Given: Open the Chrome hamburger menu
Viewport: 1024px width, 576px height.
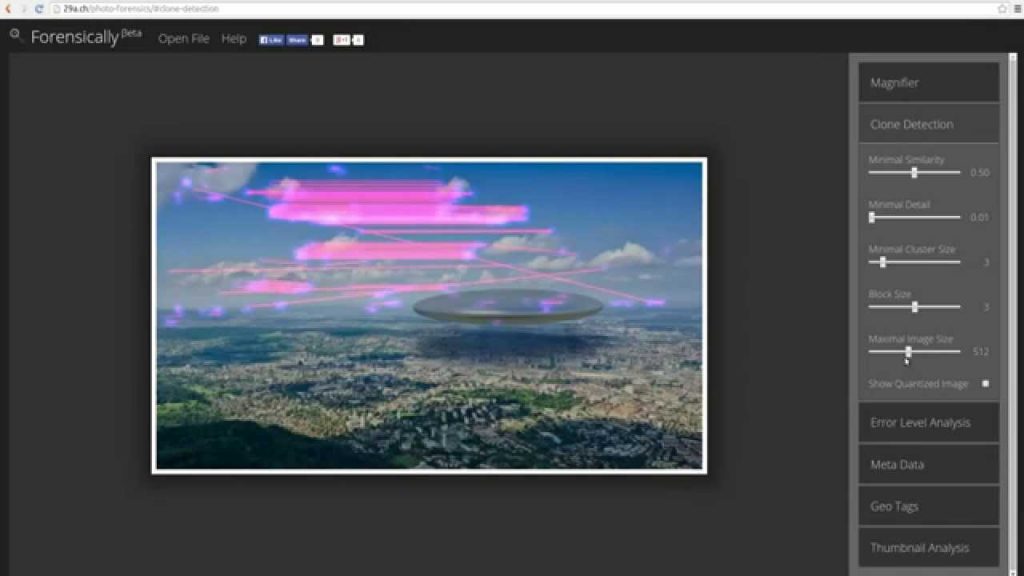Looking at the screenshot, I should tap(1016, 8).
